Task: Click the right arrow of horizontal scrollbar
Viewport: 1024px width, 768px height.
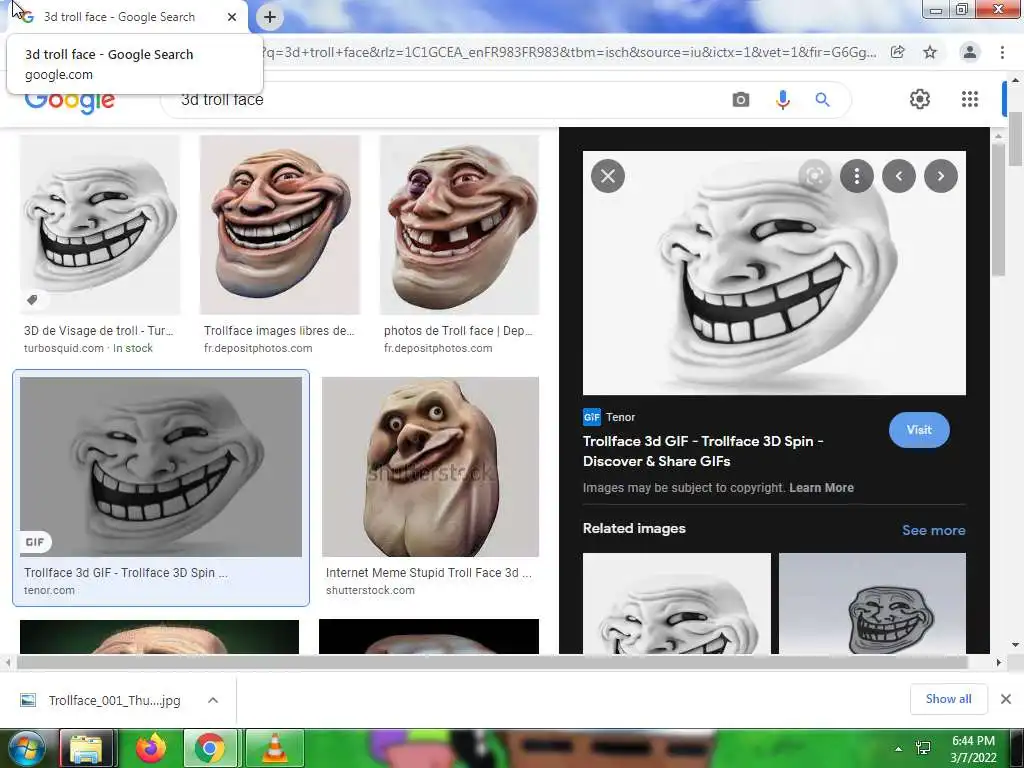Action: coord(998,663)
